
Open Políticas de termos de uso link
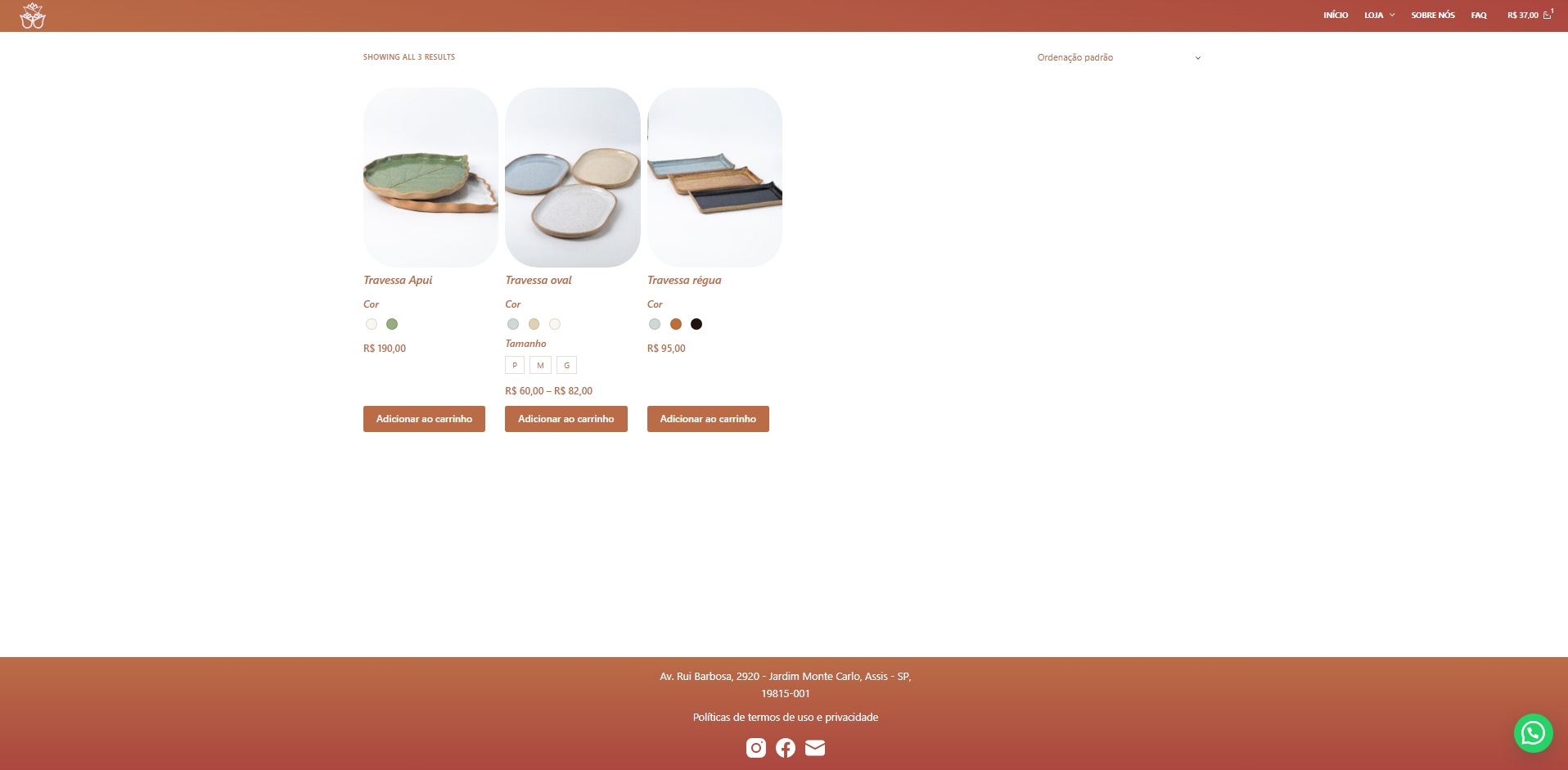coord(786,717)
